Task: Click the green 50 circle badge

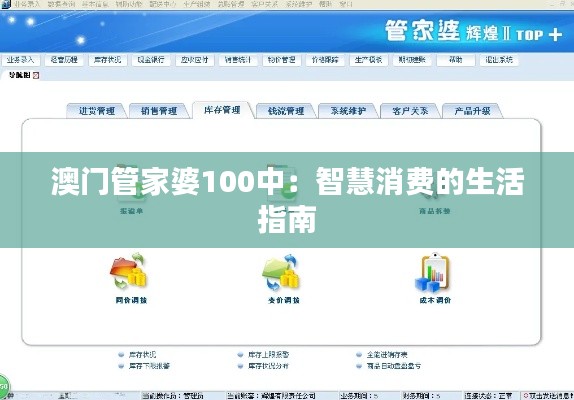Action: [4, 386]
